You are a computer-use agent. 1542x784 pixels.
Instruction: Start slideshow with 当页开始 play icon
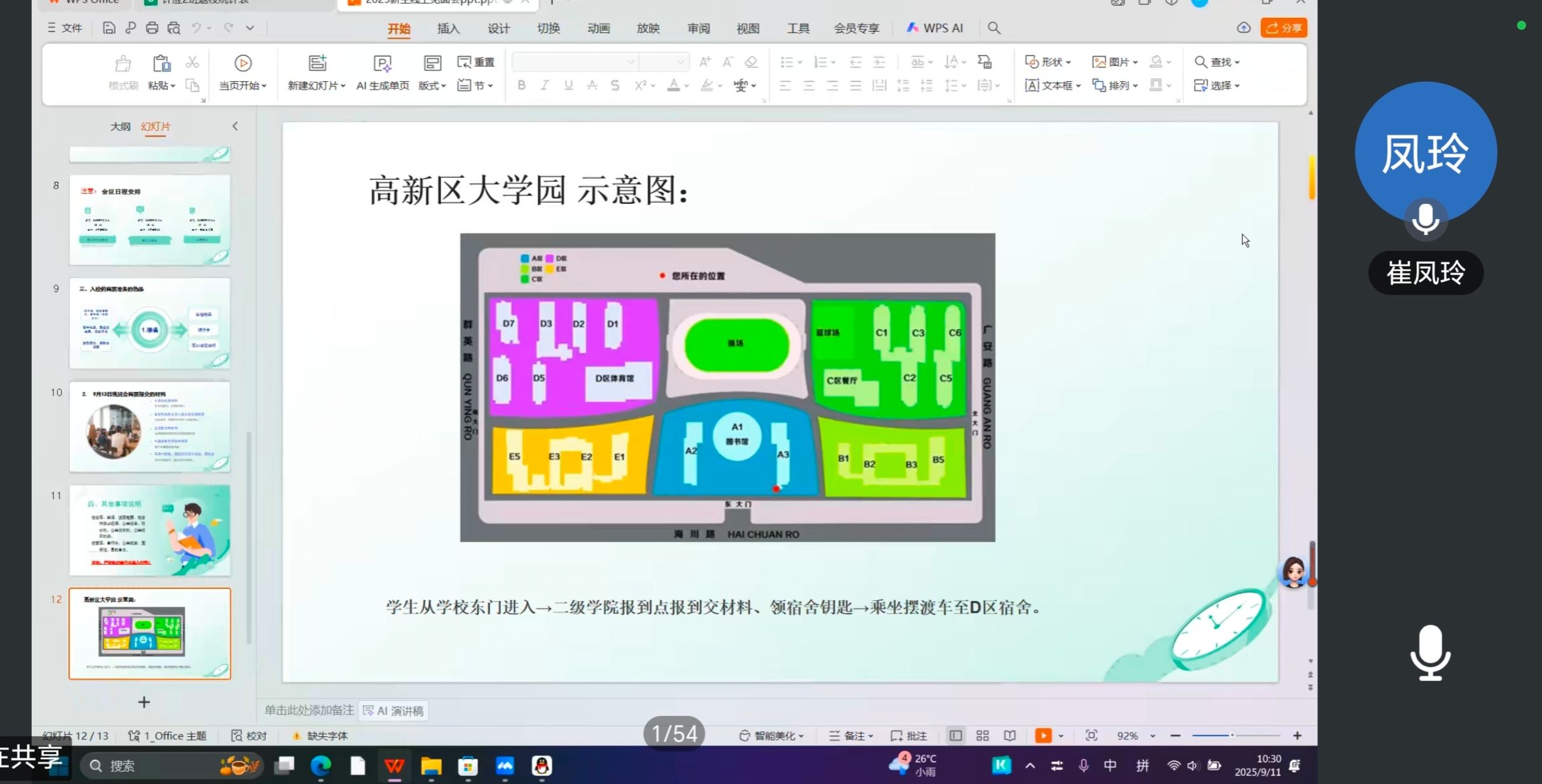coord(243,63)
